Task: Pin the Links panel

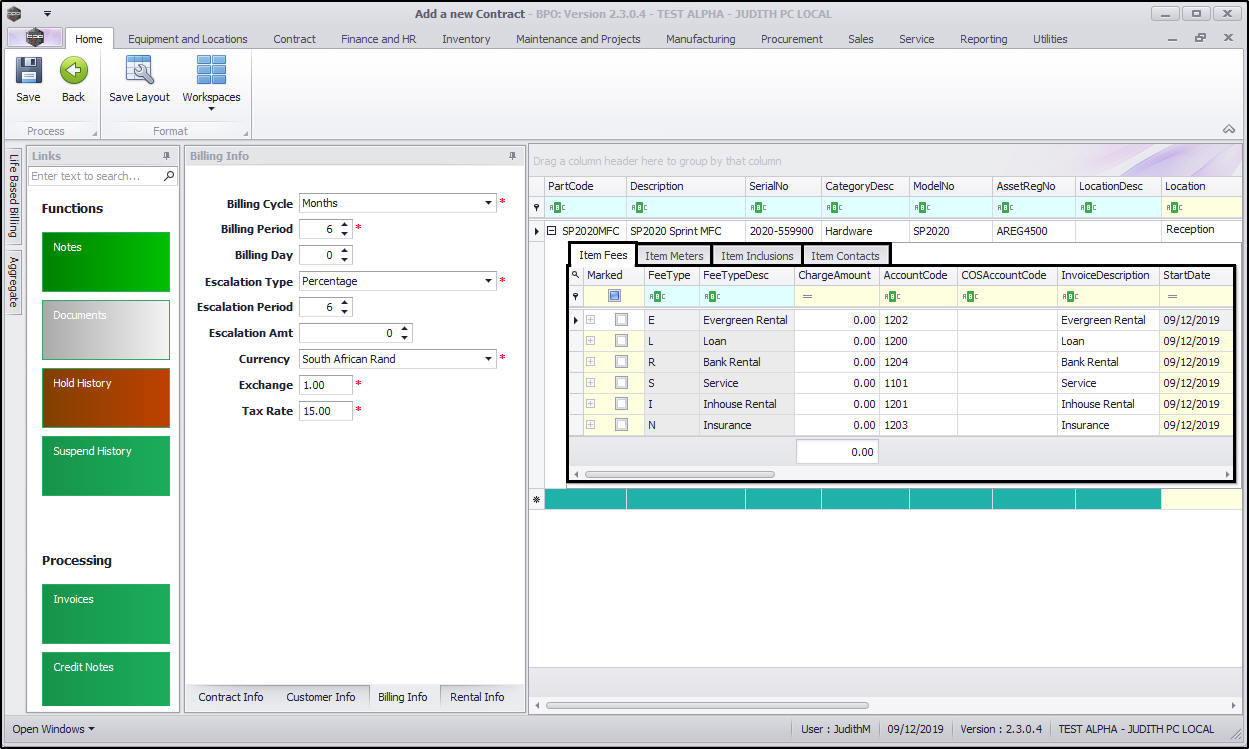Action: pos(167,156)
